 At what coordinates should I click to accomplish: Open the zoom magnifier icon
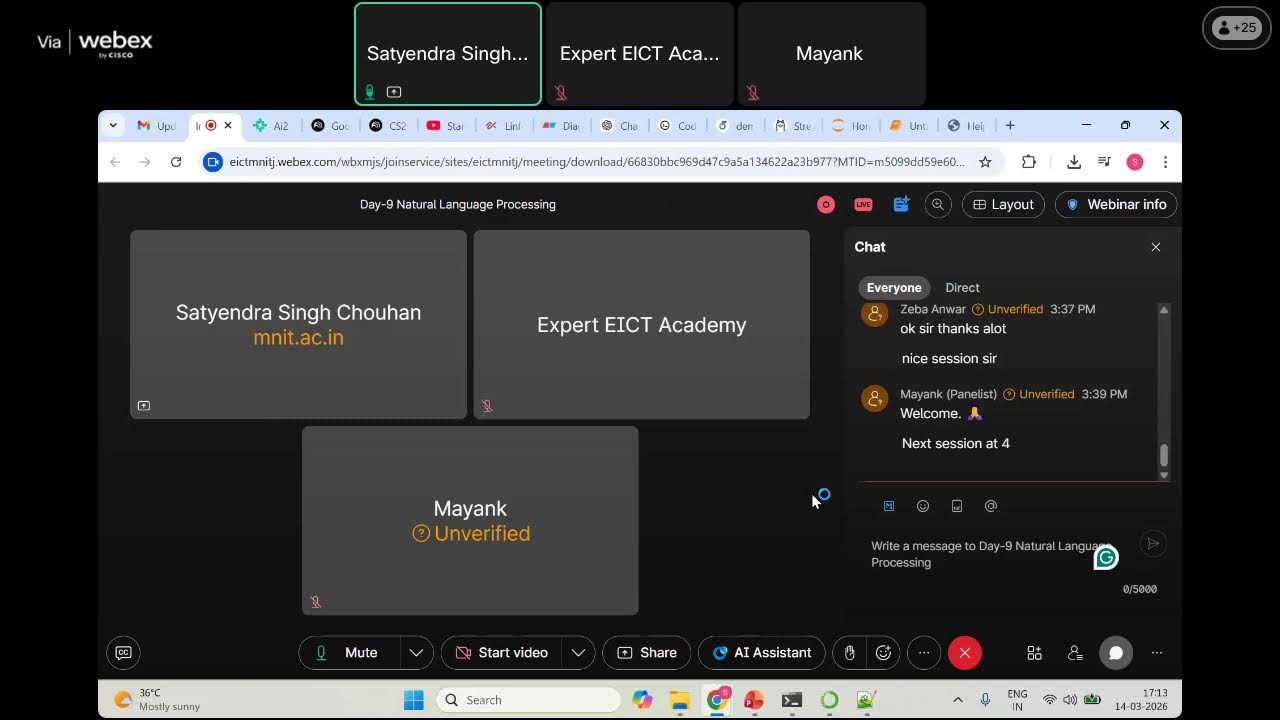pos(938,204)
